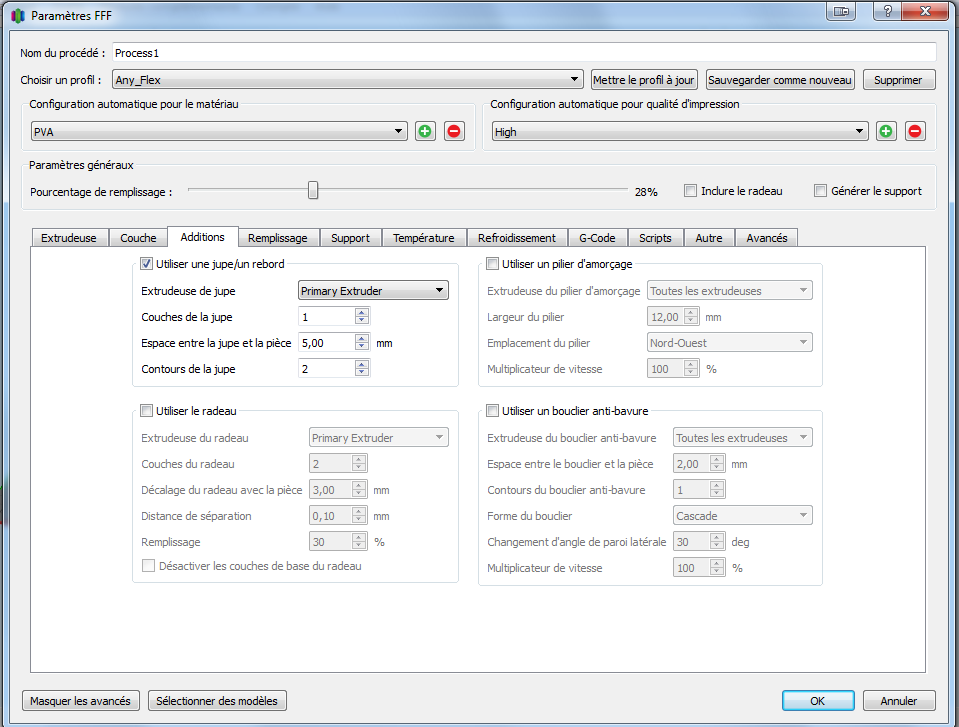959x727 pixels.
Task: Open the Choisir un profil dropdown
Action: click(x=347, y=79)
